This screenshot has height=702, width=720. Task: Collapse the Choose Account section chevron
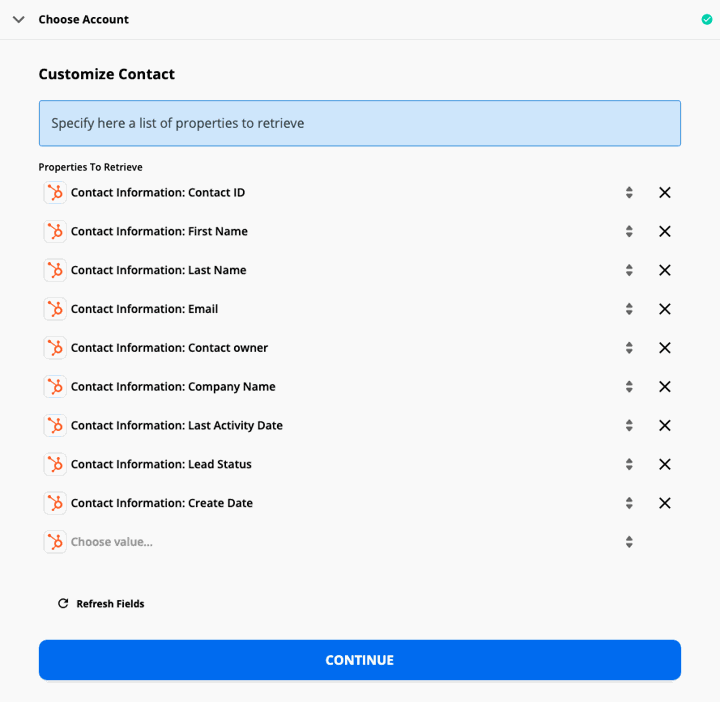pyautogui.click(x=18, y=19)
